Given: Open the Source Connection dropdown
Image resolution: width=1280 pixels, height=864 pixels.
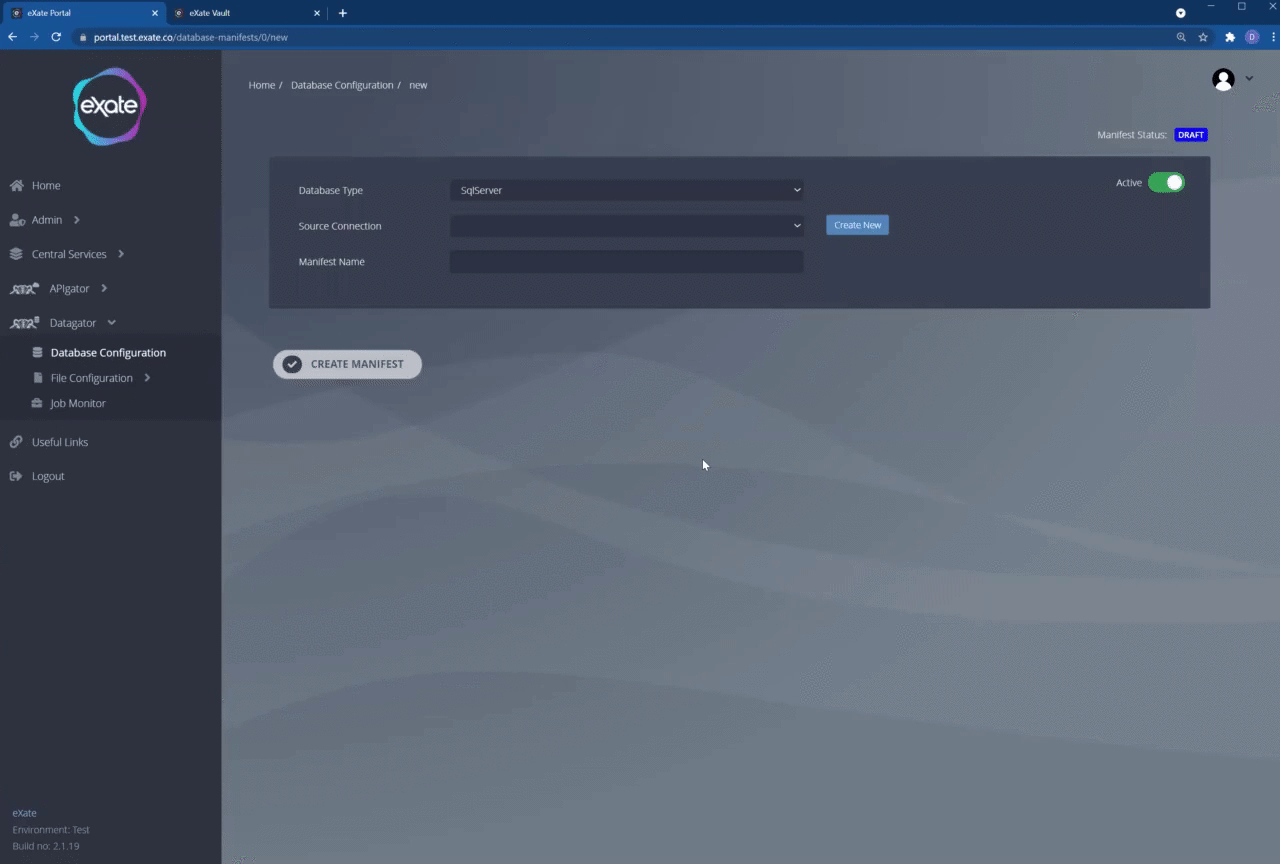Looking at the screenshot, I should pyautogui.click(x=626, y=226).
